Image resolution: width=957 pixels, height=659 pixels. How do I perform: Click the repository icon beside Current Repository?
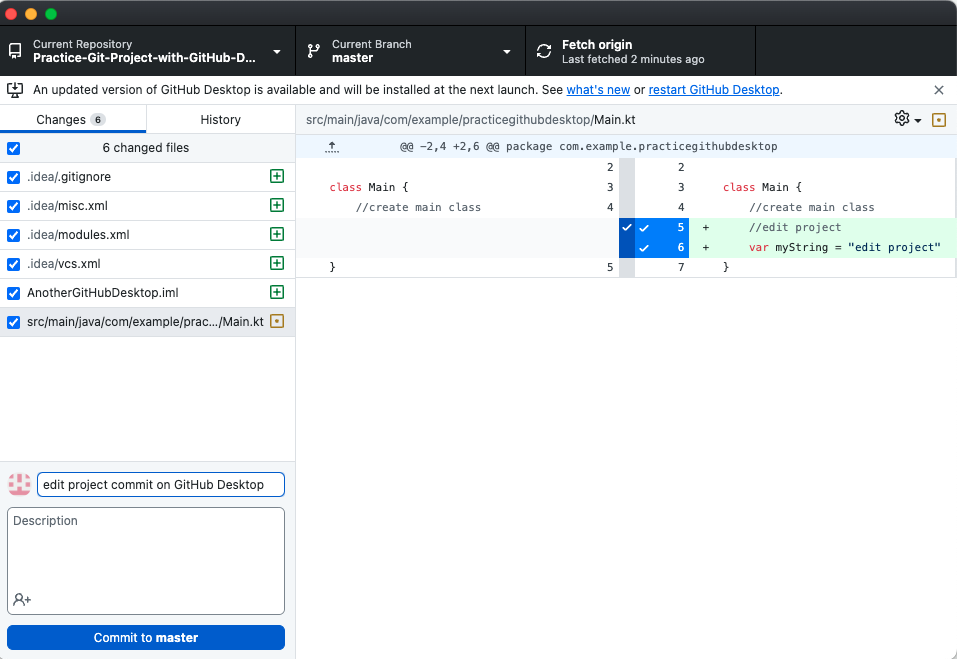pos(15,51)
